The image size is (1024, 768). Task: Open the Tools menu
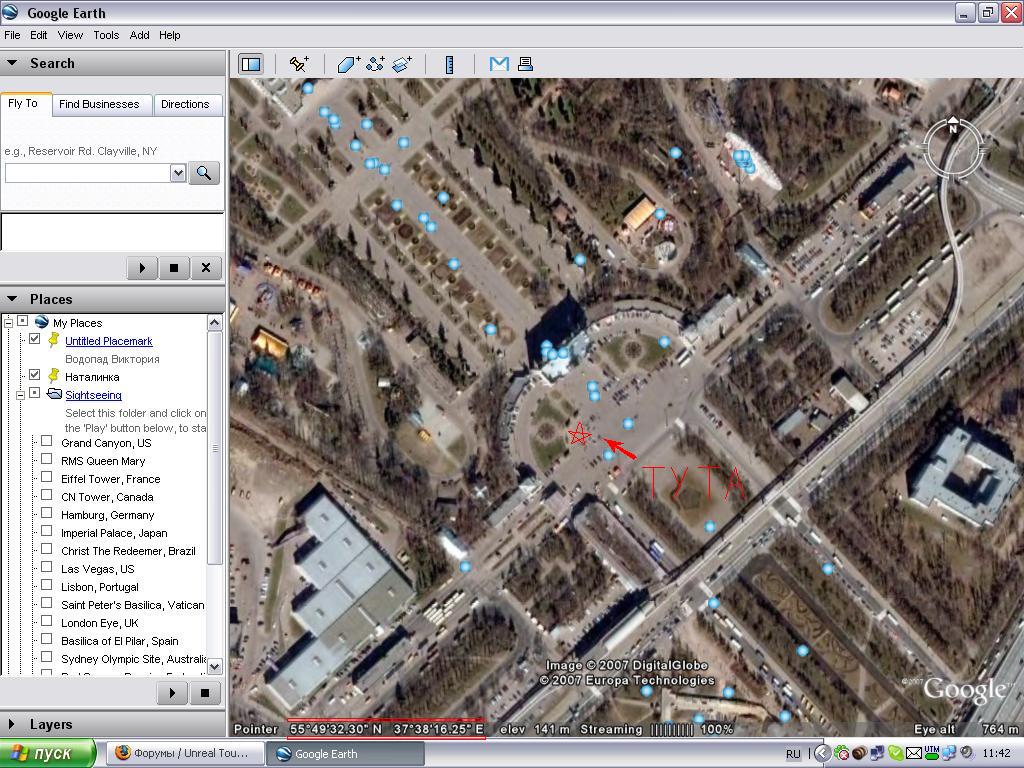coord(106,35)
